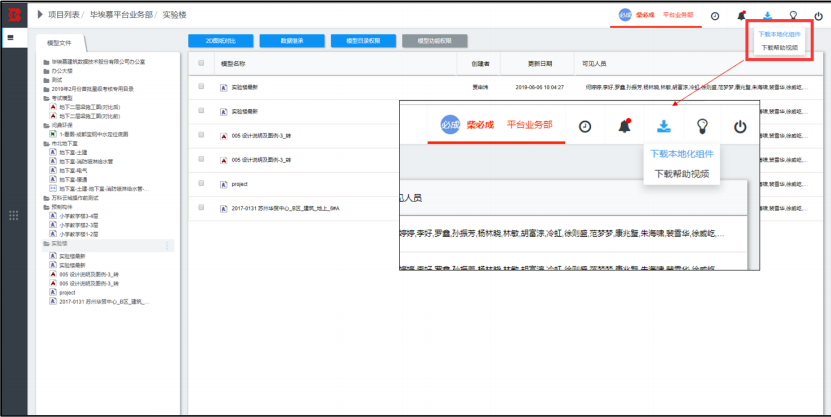Click the power logout icon in header
The image size is (831, 417).
tap(819, 16)
